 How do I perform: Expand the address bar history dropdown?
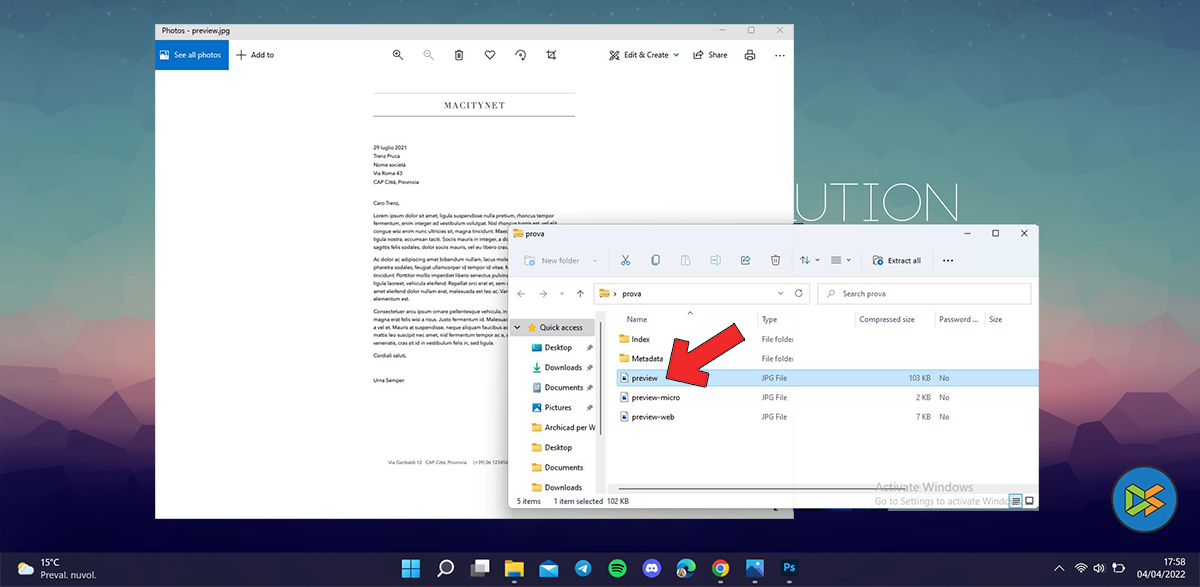[x=780, y=294]
